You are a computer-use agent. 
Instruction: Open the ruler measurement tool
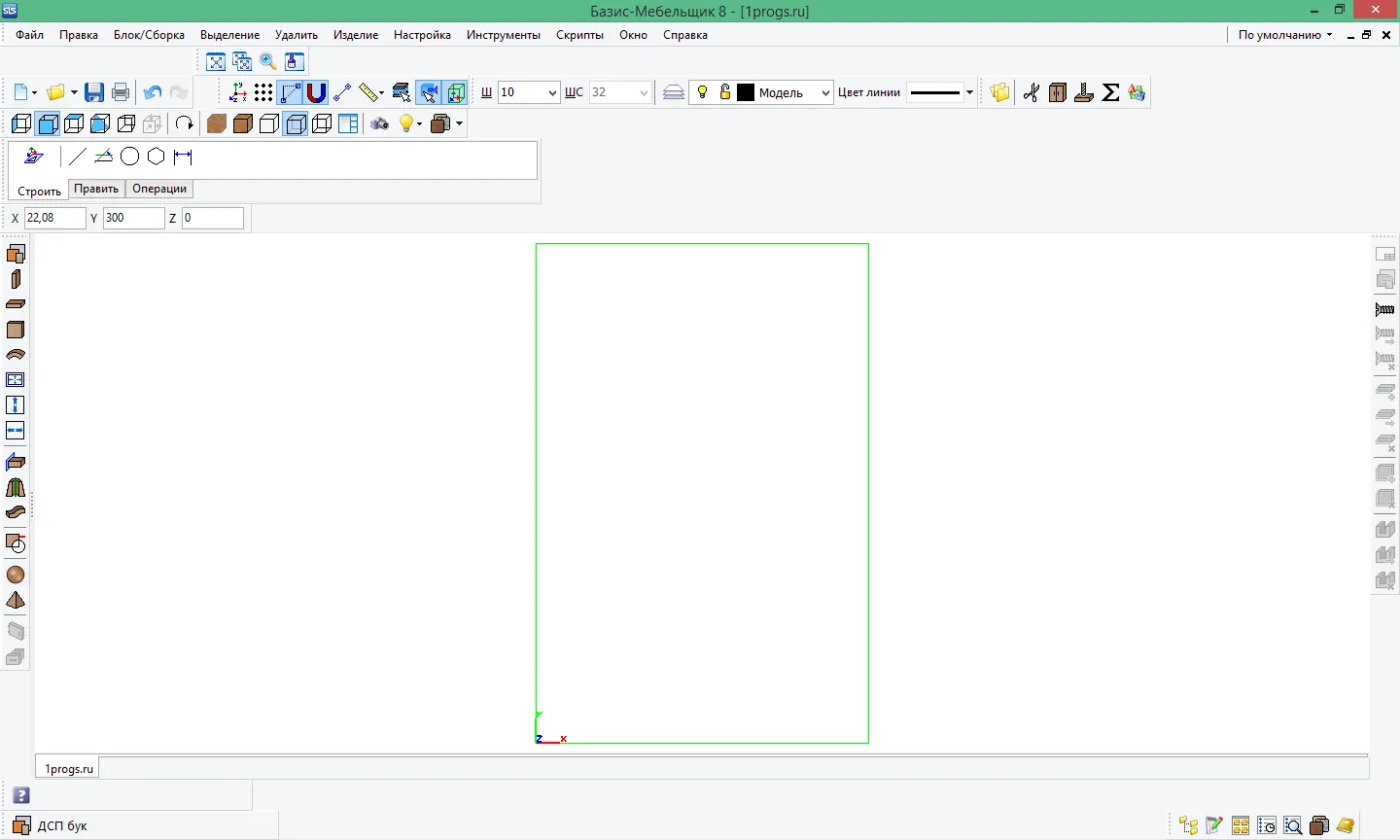368,92
